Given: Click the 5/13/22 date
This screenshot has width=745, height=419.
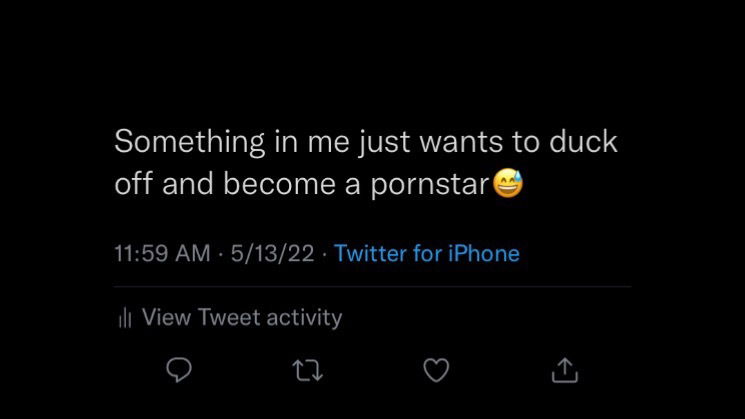Looking at the screenshot, I should [x=272, y=253].
